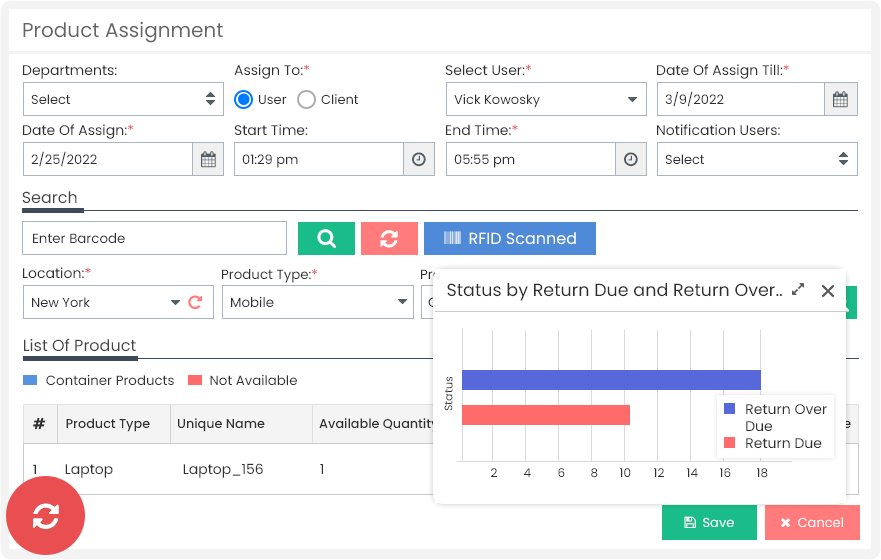Click the large red floating refresh button
The width and height of the screenshot is (881, 560).
[46, 516]
